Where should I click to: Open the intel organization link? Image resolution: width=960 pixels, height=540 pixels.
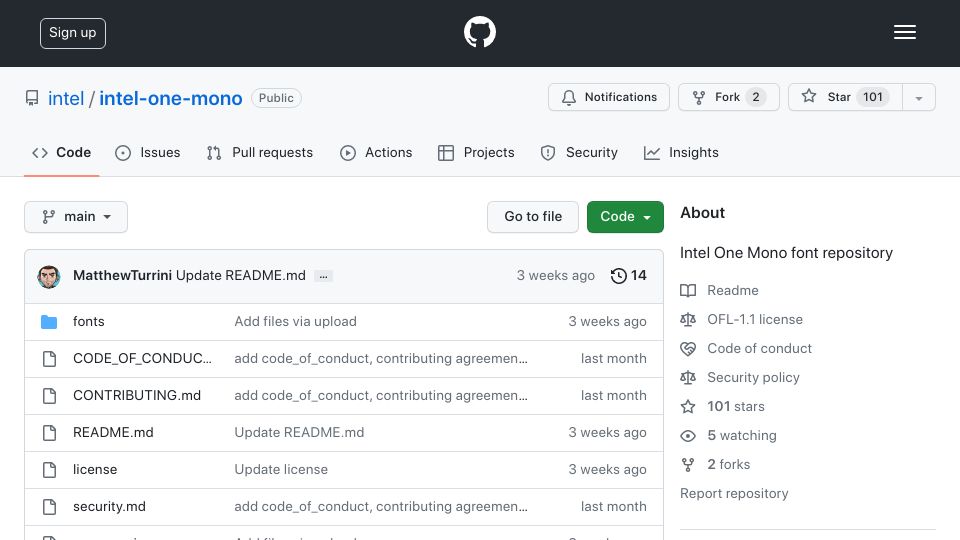point(66,98)
